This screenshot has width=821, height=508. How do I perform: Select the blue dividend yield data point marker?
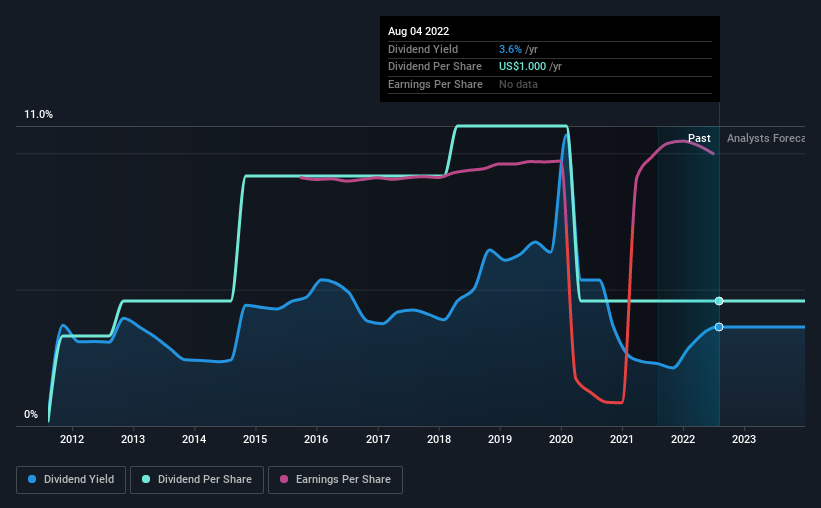click(719, 327)
